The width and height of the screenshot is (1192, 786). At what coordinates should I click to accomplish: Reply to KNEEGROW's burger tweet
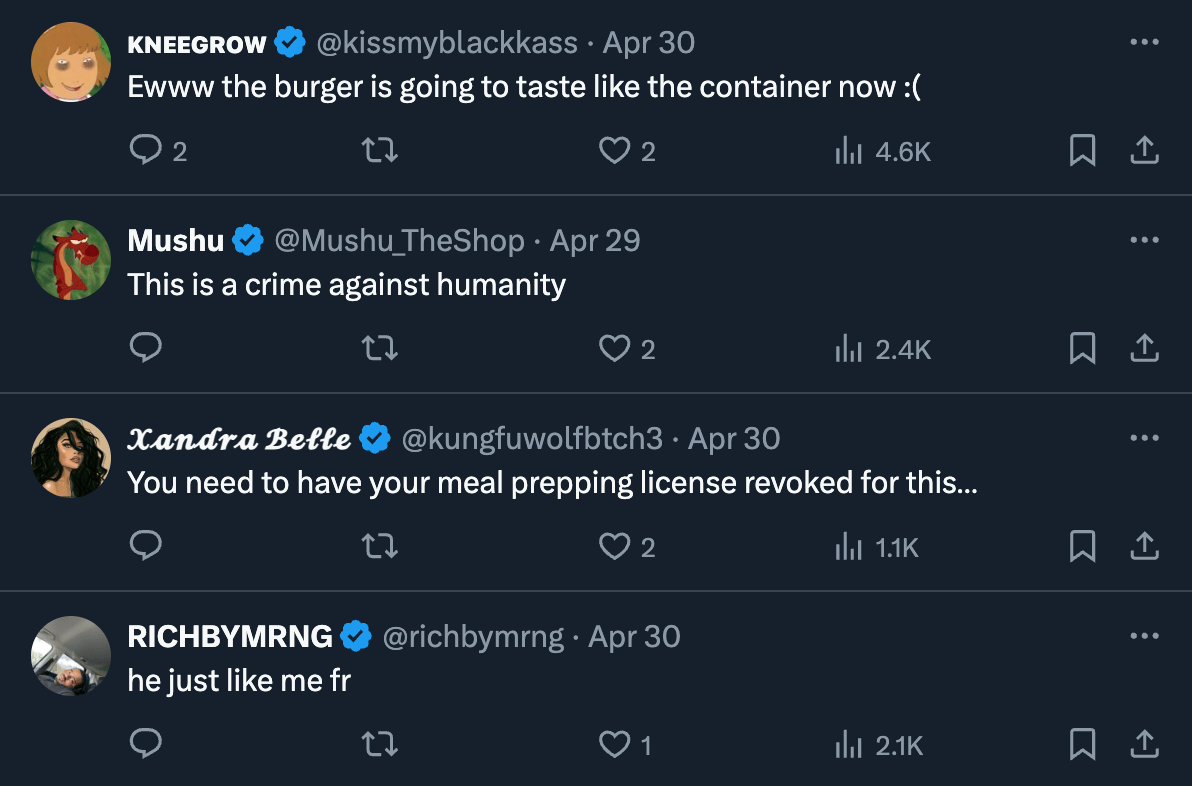(147, 151)
